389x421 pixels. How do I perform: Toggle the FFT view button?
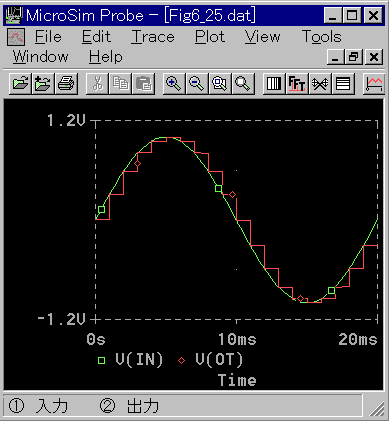pyautogui.click(x=297, y=83)
